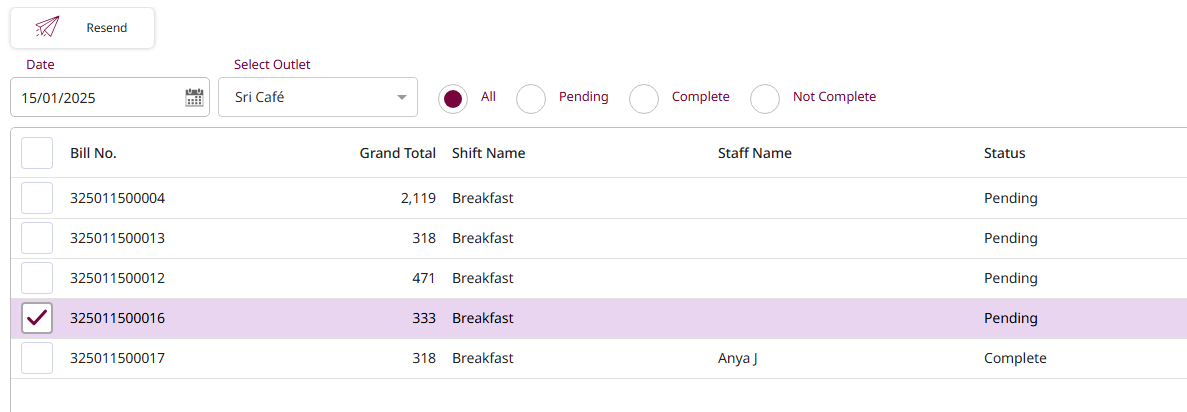The width and height of the screenshot is (1187, 412).
Task: Check the box for bill 325011500017
Action: pos(37,358)
